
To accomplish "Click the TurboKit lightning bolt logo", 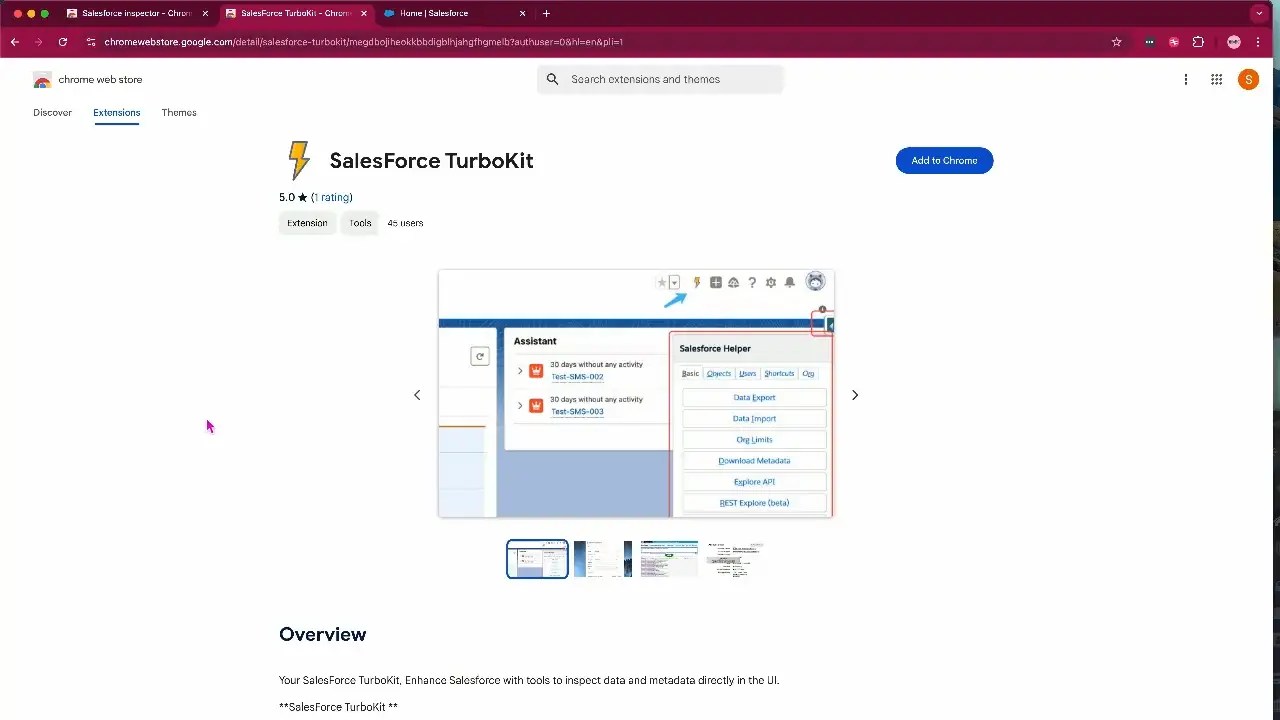I will pyautogui.click(x=299, y=160).
